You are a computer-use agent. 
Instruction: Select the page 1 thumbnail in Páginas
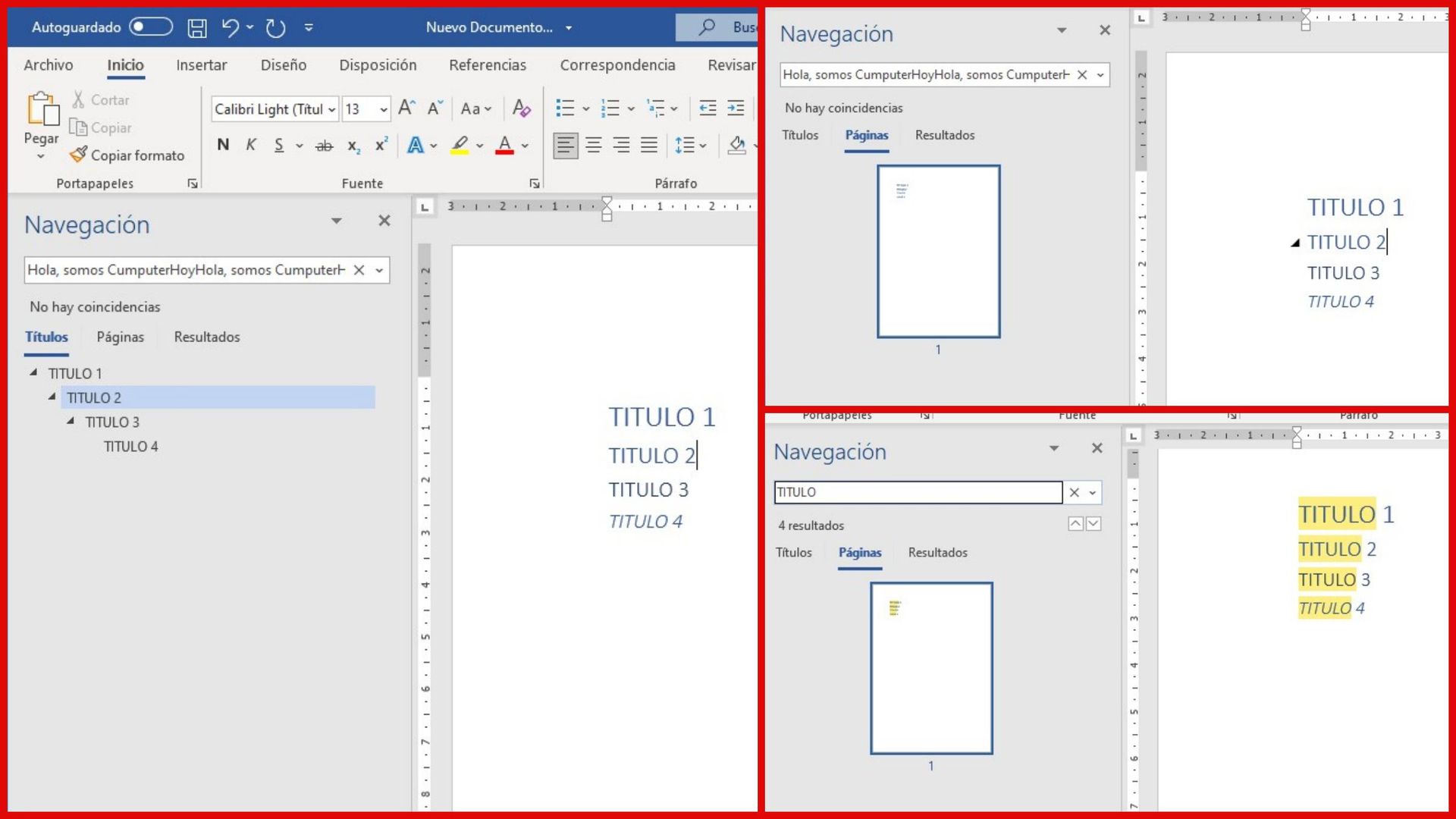[931, 669]
